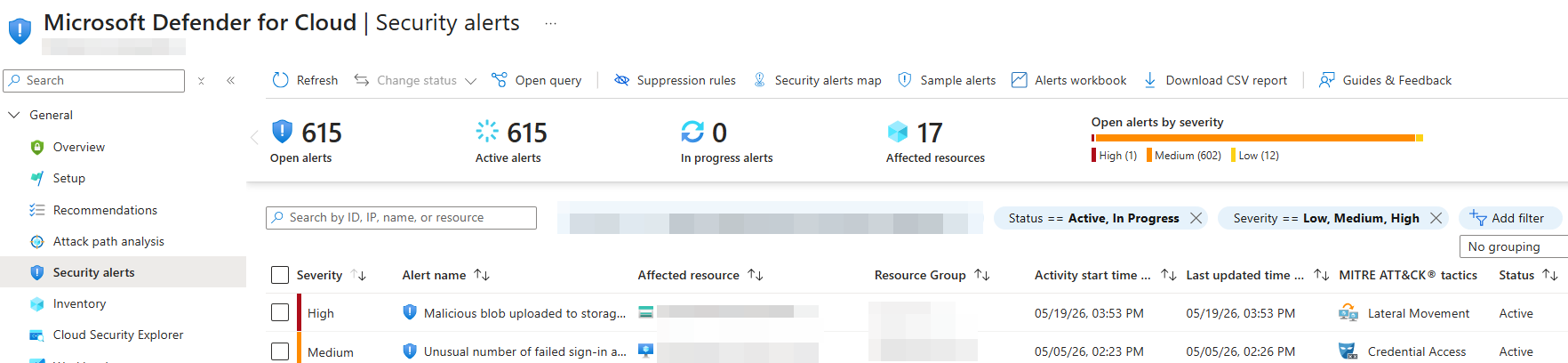Edit the Status == Active, In Progress filter
This screenshot has width=1568, height=363.
tap(1093, 218)
